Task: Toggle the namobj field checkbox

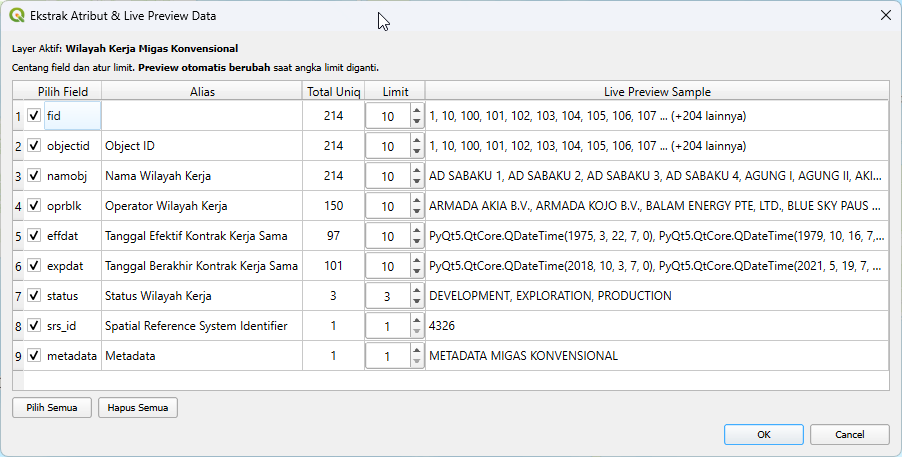Action: (x=34, y=176)
